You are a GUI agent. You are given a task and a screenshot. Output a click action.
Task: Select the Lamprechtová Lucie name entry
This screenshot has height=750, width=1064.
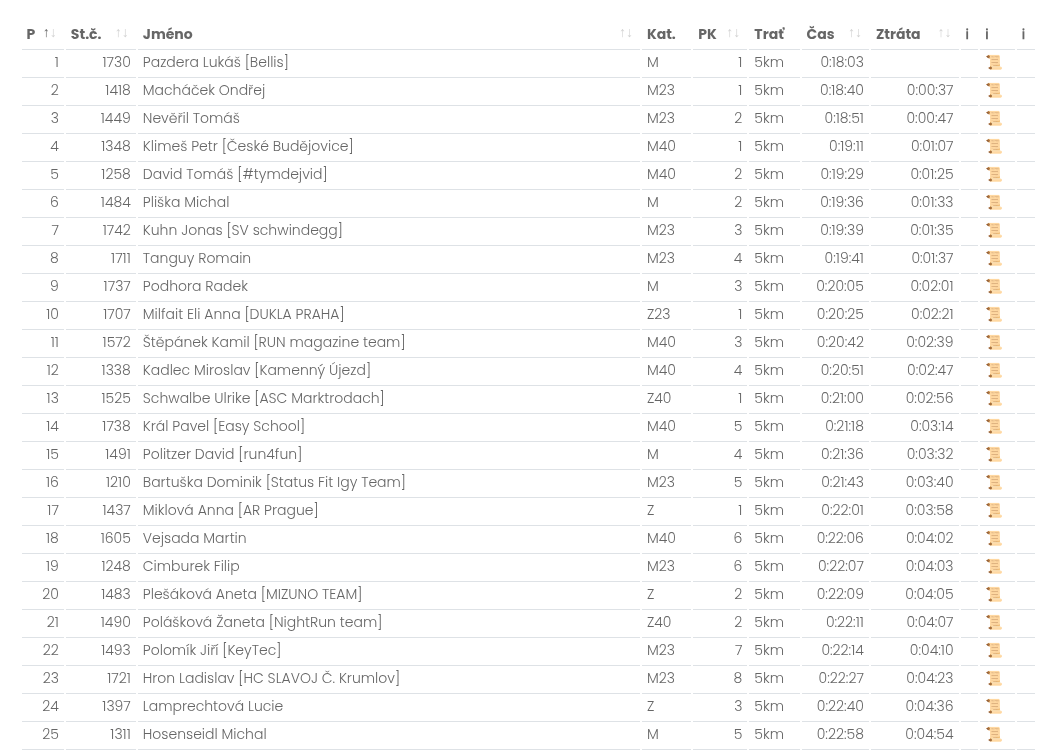212,706
